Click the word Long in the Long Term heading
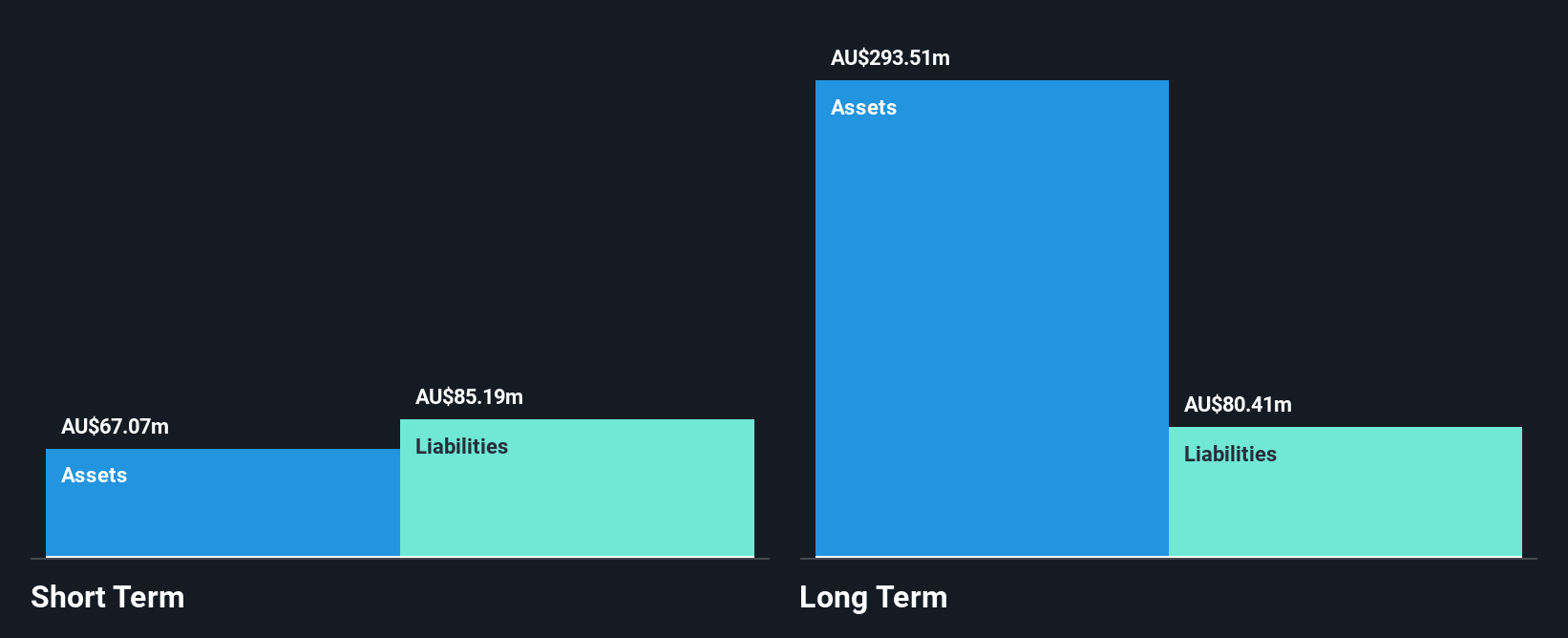 coord(834,598)
